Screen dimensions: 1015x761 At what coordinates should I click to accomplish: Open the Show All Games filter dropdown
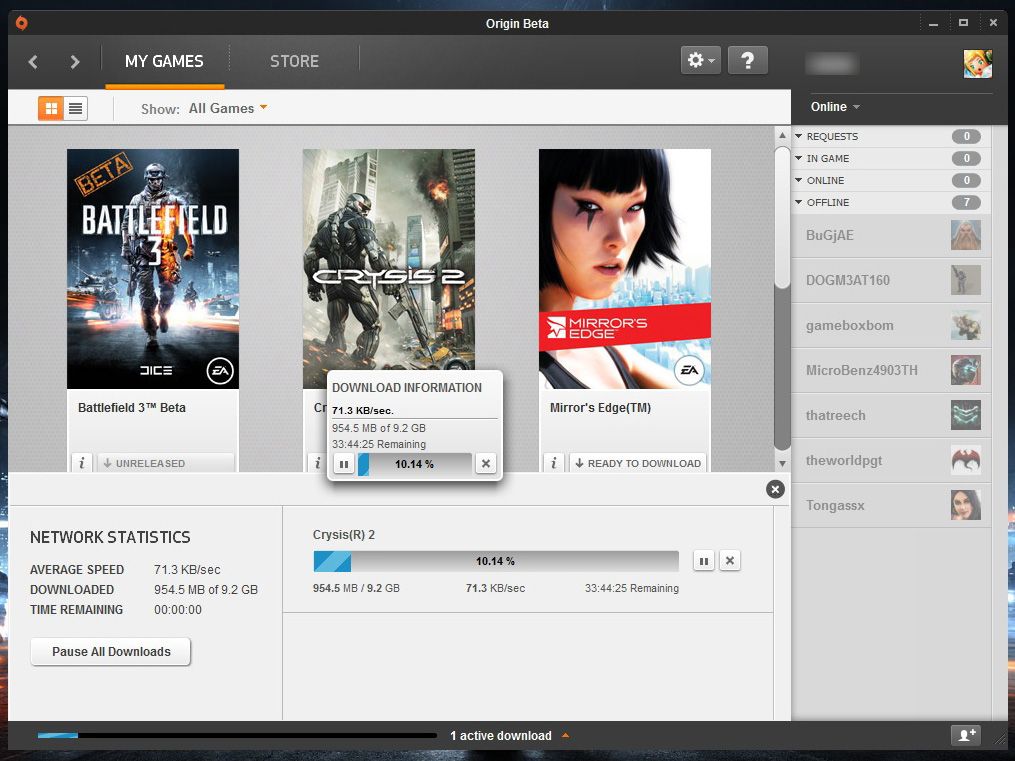click(228, 108)
